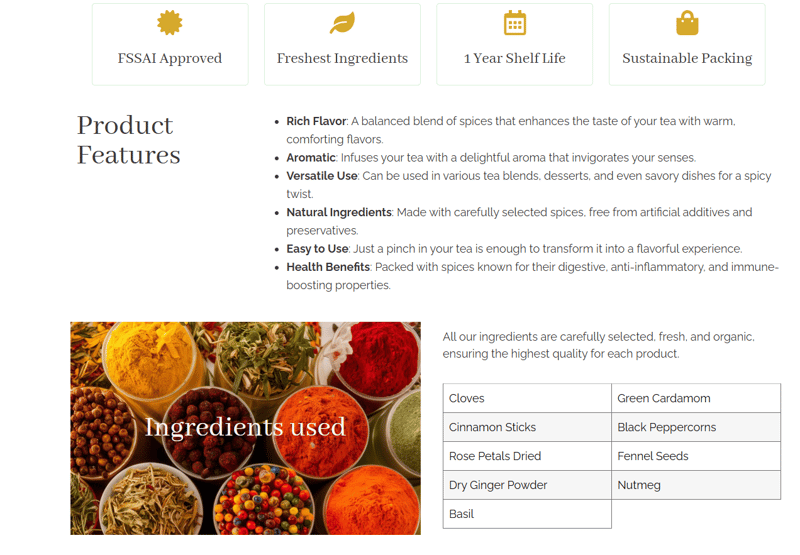Click the Fennel Seeds table cell
This screenshot has height=555, width=800.
click(696, 456)
